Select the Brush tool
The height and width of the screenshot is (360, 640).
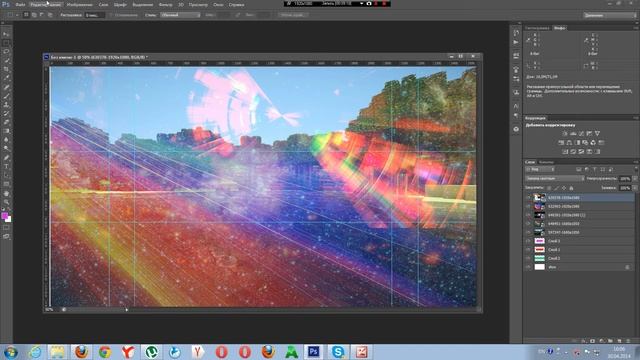6,96
